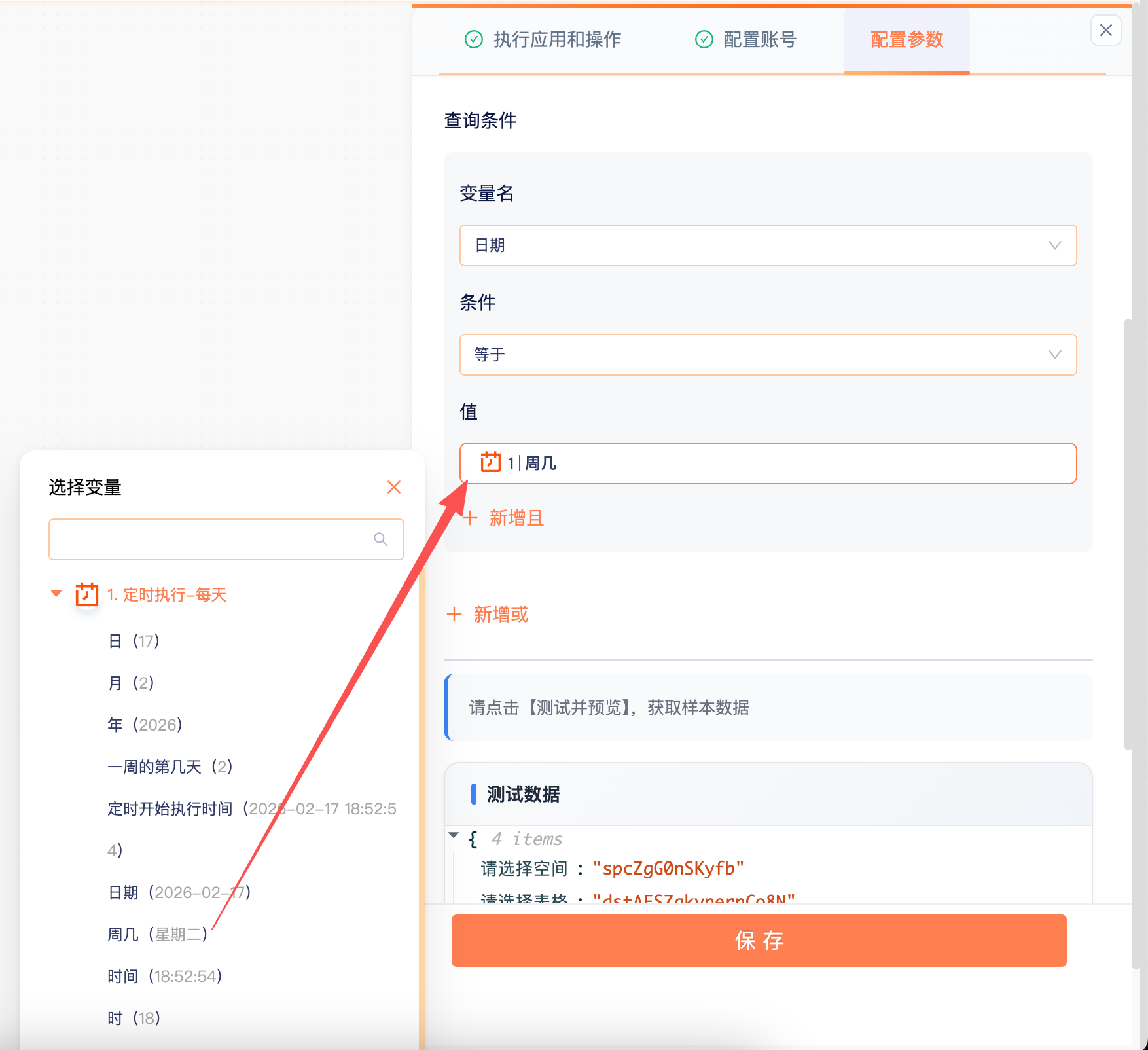Select variable 定时开始执行时间

[x=252, y=829]
